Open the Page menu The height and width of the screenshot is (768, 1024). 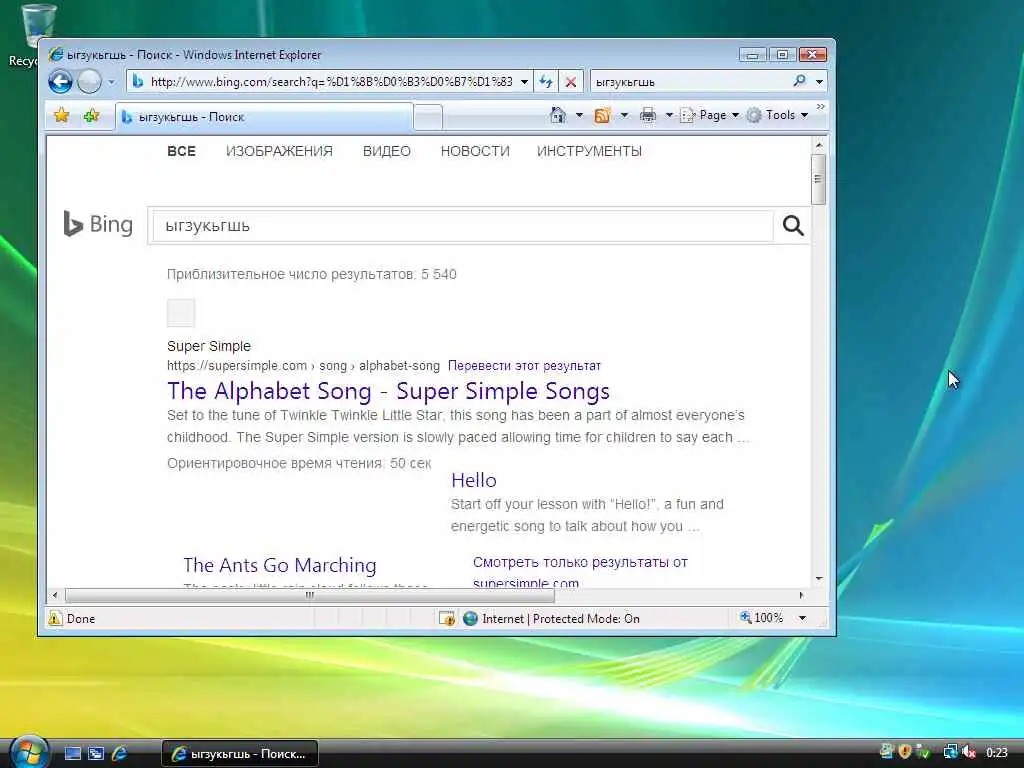pos(710,116)
